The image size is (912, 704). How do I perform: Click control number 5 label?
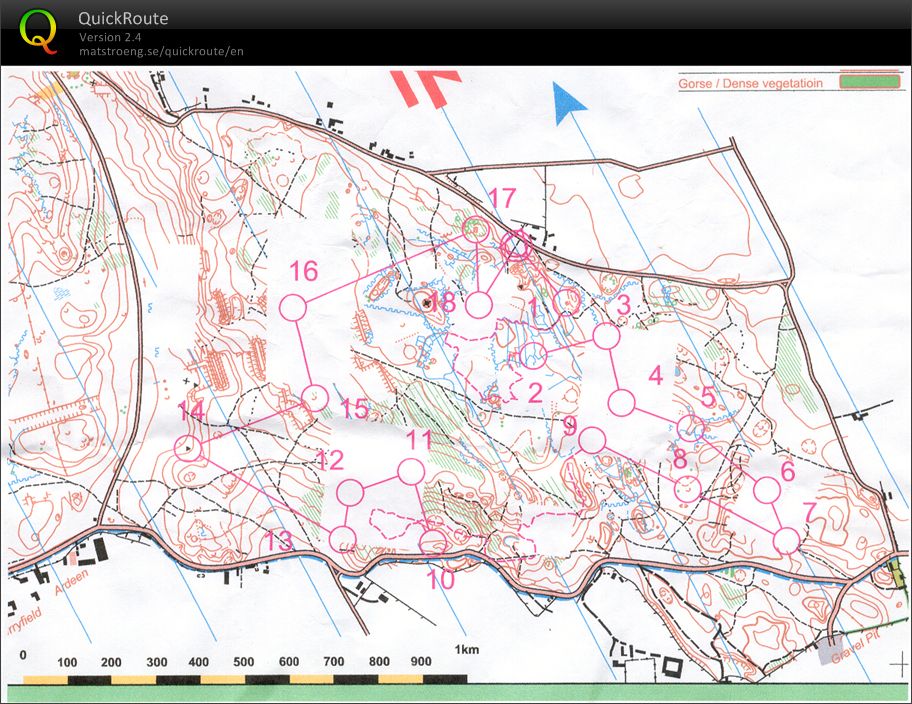[x=708, y=397]
